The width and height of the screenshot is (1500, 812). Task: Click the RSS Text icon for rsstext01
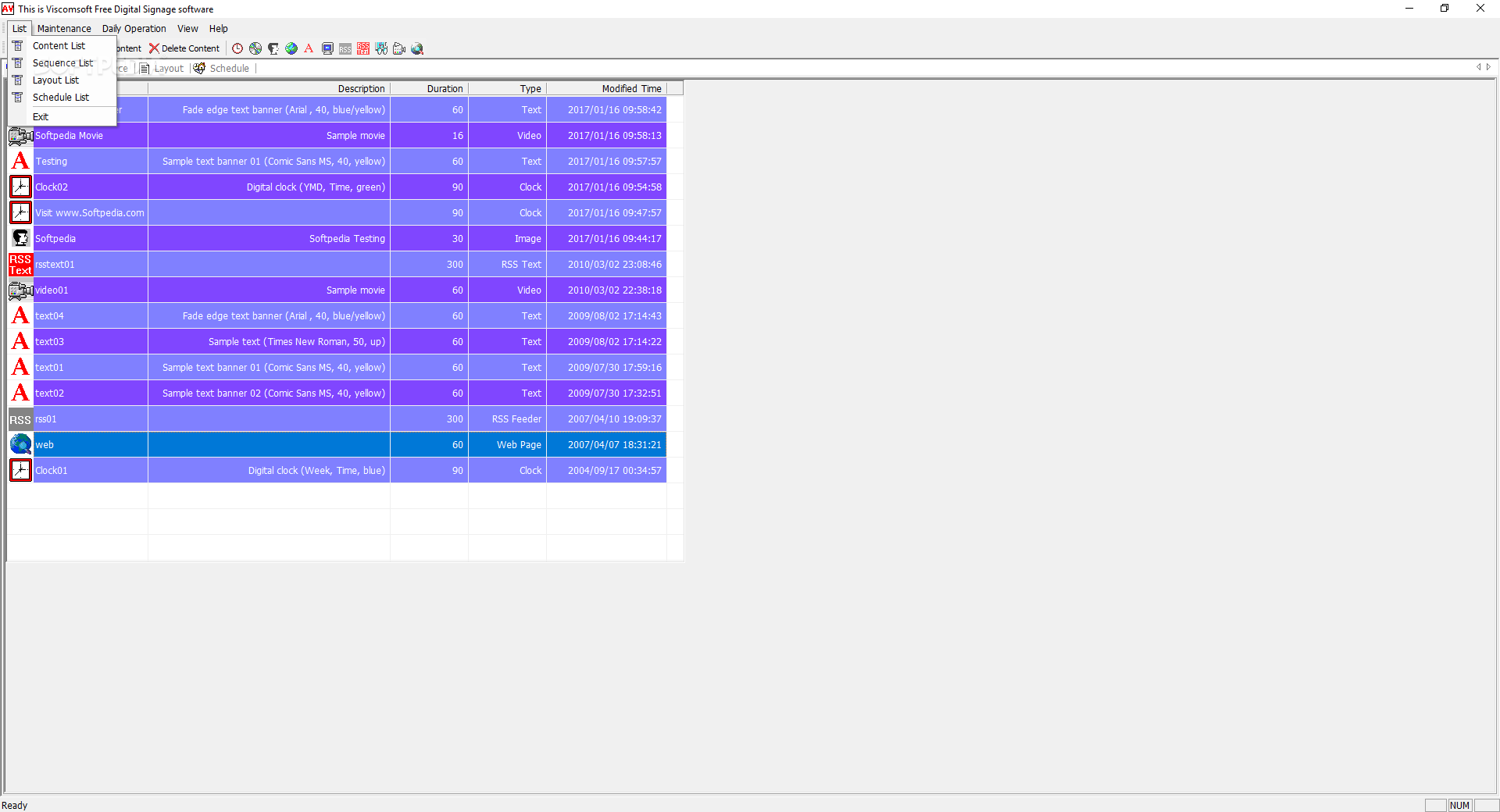pyautogui.click(x=20, y=265)
